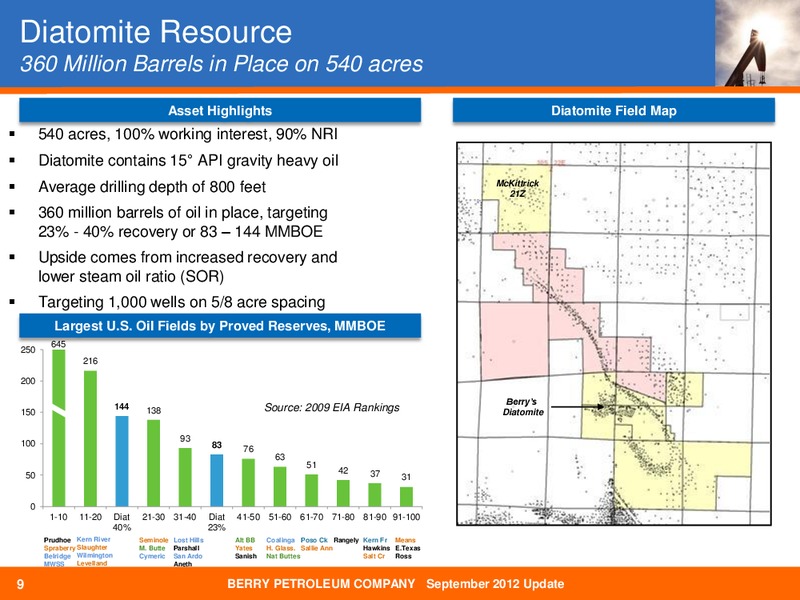
Task: Click the bar value label '76'
Action: point(248,448)
